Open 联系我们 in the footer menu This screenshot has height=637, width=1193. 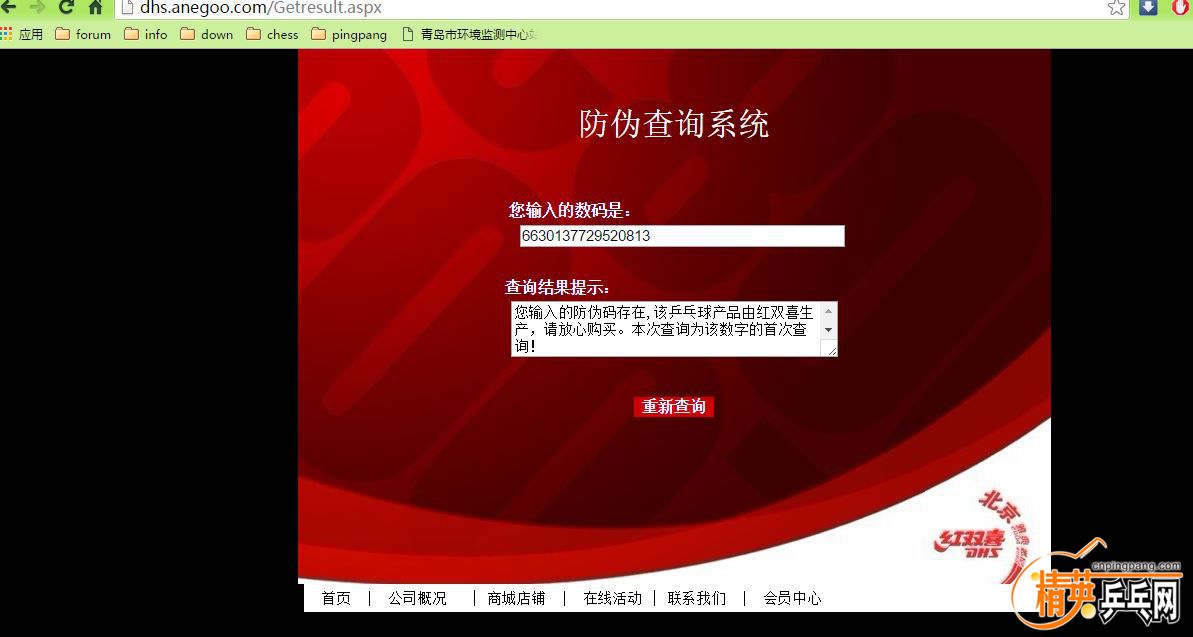[697, 598]
